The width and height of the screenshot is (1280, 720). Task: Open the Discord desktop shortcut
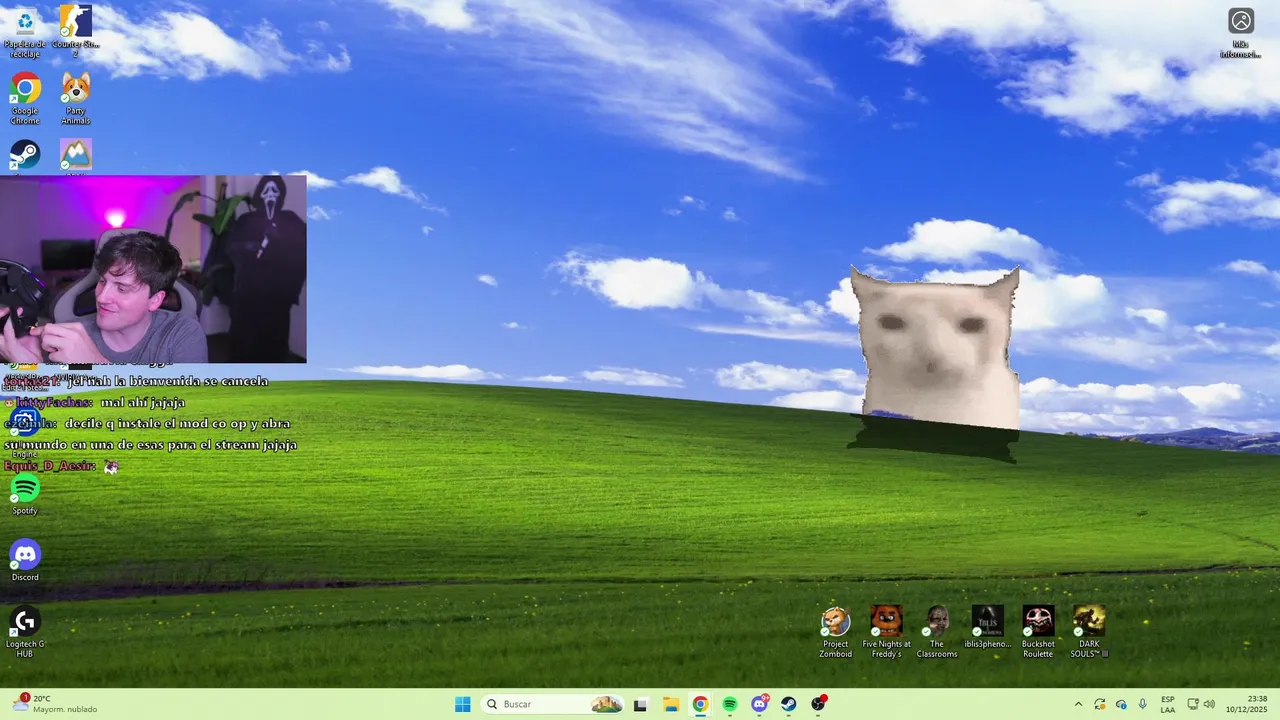[x=24, y=561]
